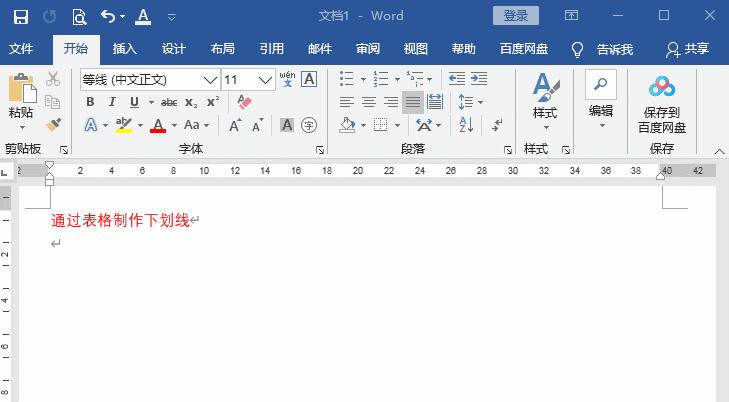Activate the format painter brush
This screenshot has height=402, width=729.
click(x=53, y=125)
